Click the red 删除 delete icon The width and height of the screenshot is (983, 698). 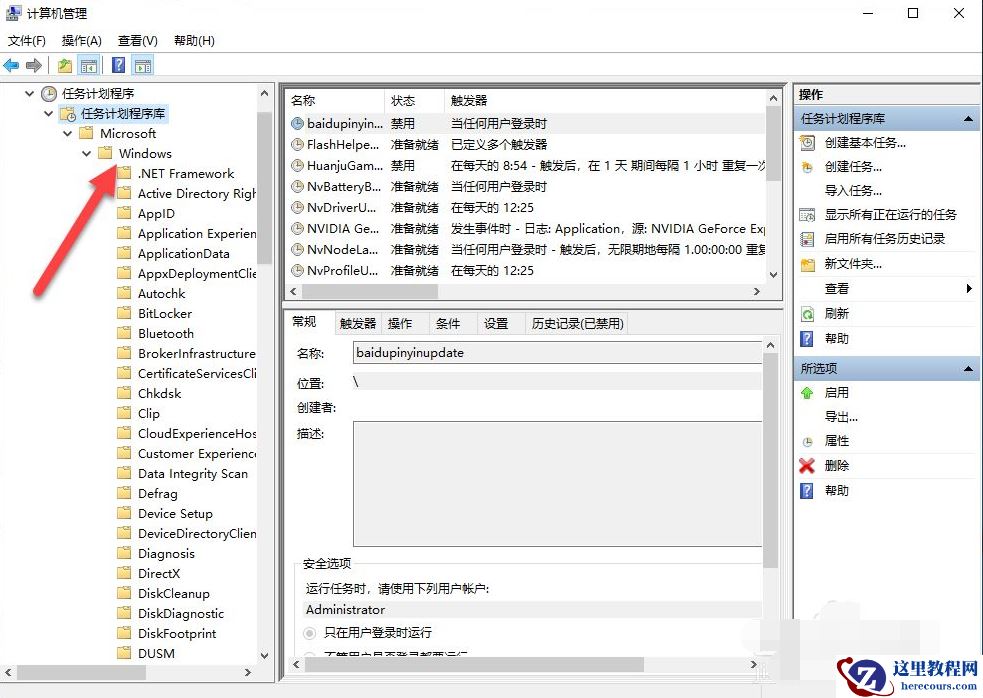click(806, 465)
